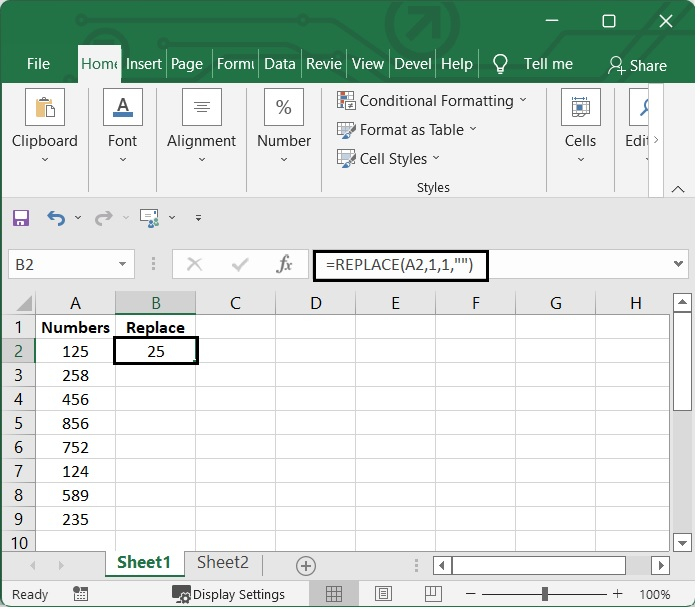Viewport: 700px width, 611px height.
Task: Save the workbook with the floppy icon
Action: coord(21,218)
